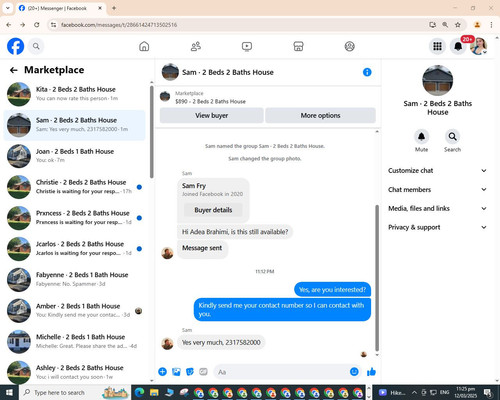Click the browser address bar URL
The image size is (500, 400).
point(119,25)
